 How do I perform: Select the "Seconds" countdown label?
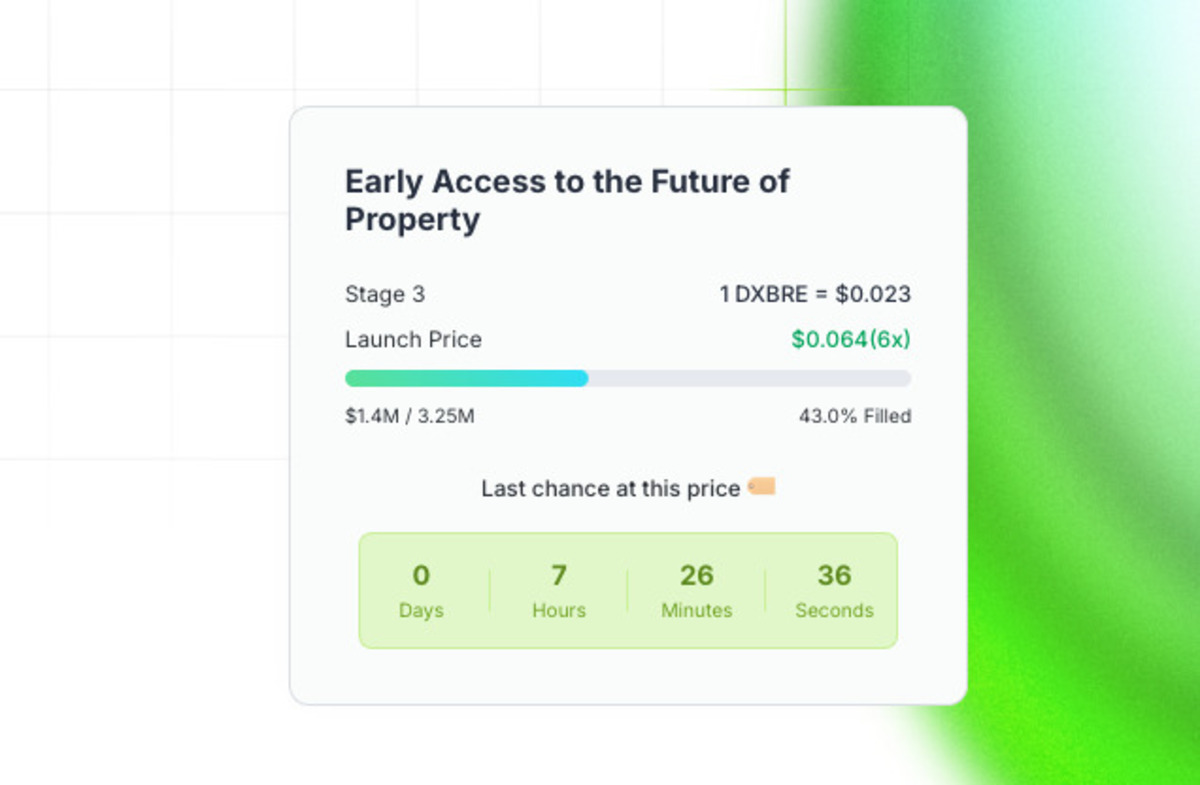tap(834, 610)
